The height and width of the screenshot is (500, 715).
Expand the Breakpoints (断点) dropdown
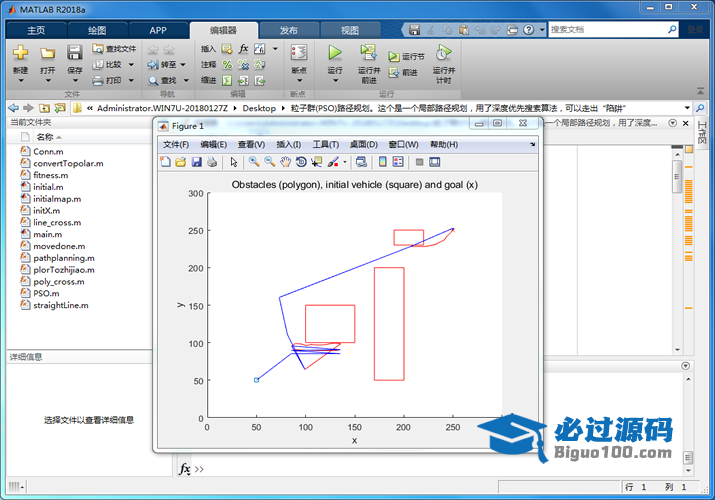click(298, 72)
